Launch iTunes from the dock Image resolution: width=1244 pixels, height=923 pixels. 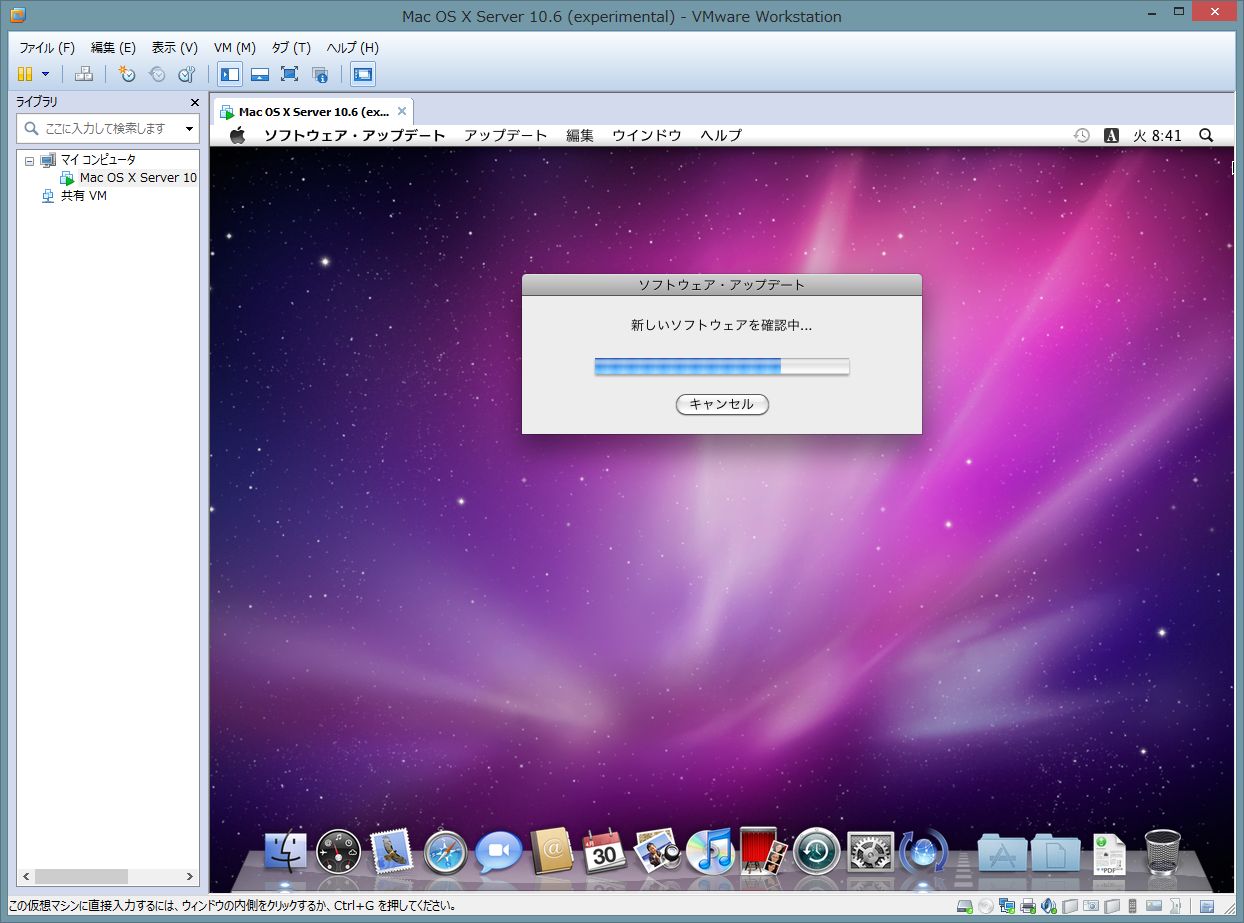tap(710, 852)
